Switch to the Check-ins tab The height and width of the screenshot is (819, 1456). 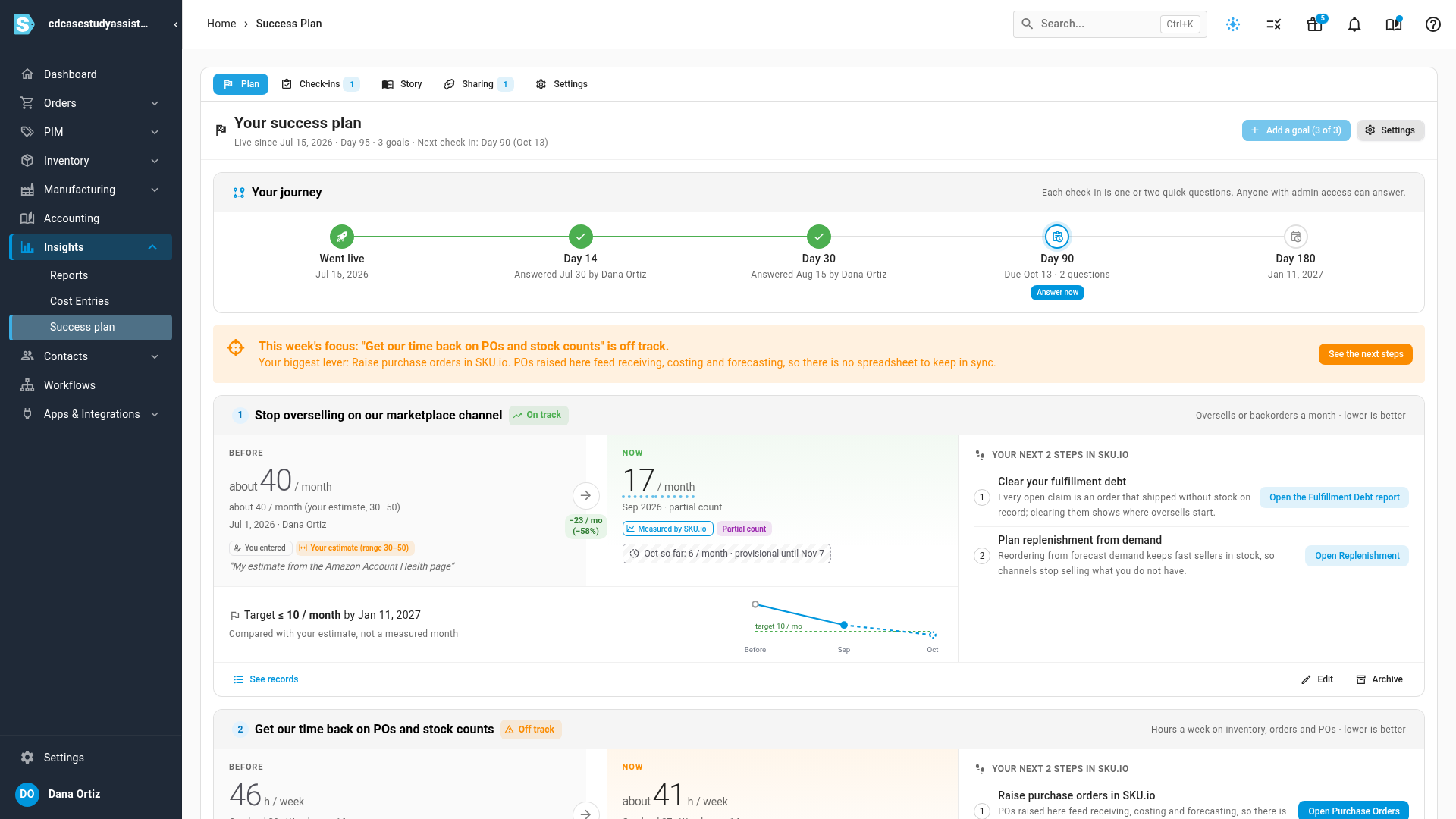[x=319, y=84]
